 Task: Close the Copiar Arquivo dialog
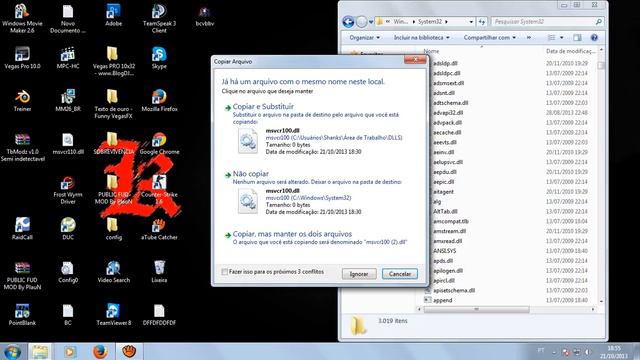(415, 60)
